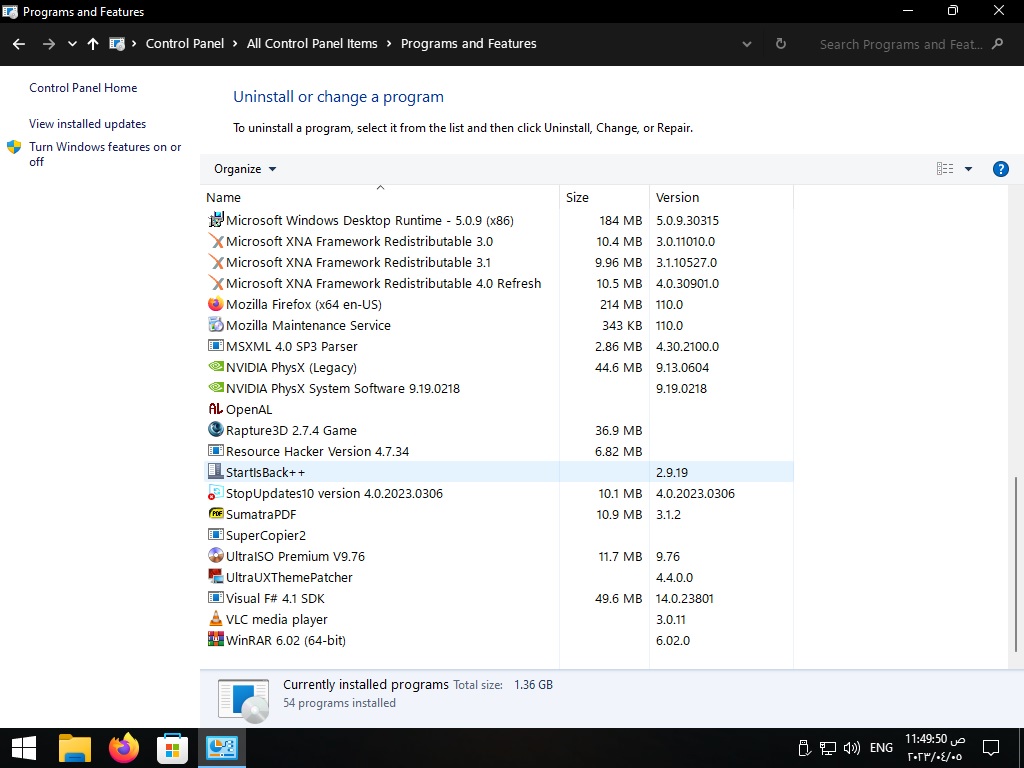Open File Explorer from the taskbar
The height and width of the screenshot is (768, 1024).
tap(74, 748)
